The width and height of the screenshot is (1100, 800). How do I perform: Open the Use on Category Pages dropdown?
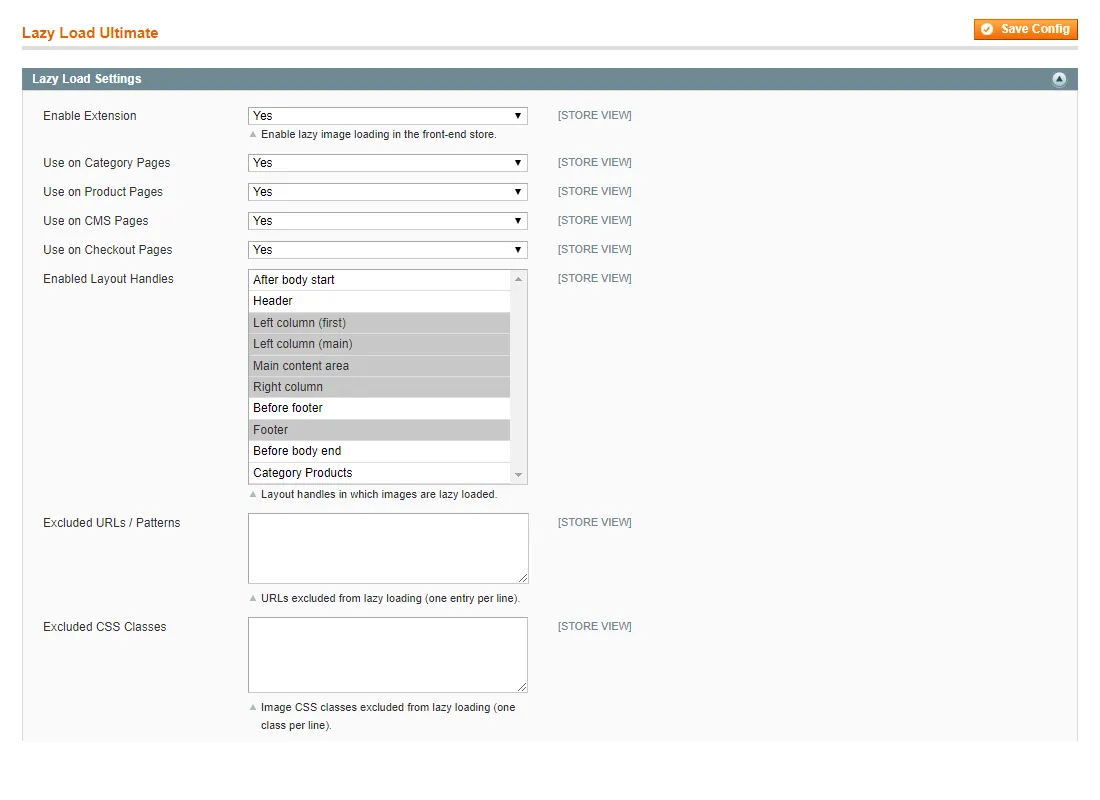tap(387, 163)
